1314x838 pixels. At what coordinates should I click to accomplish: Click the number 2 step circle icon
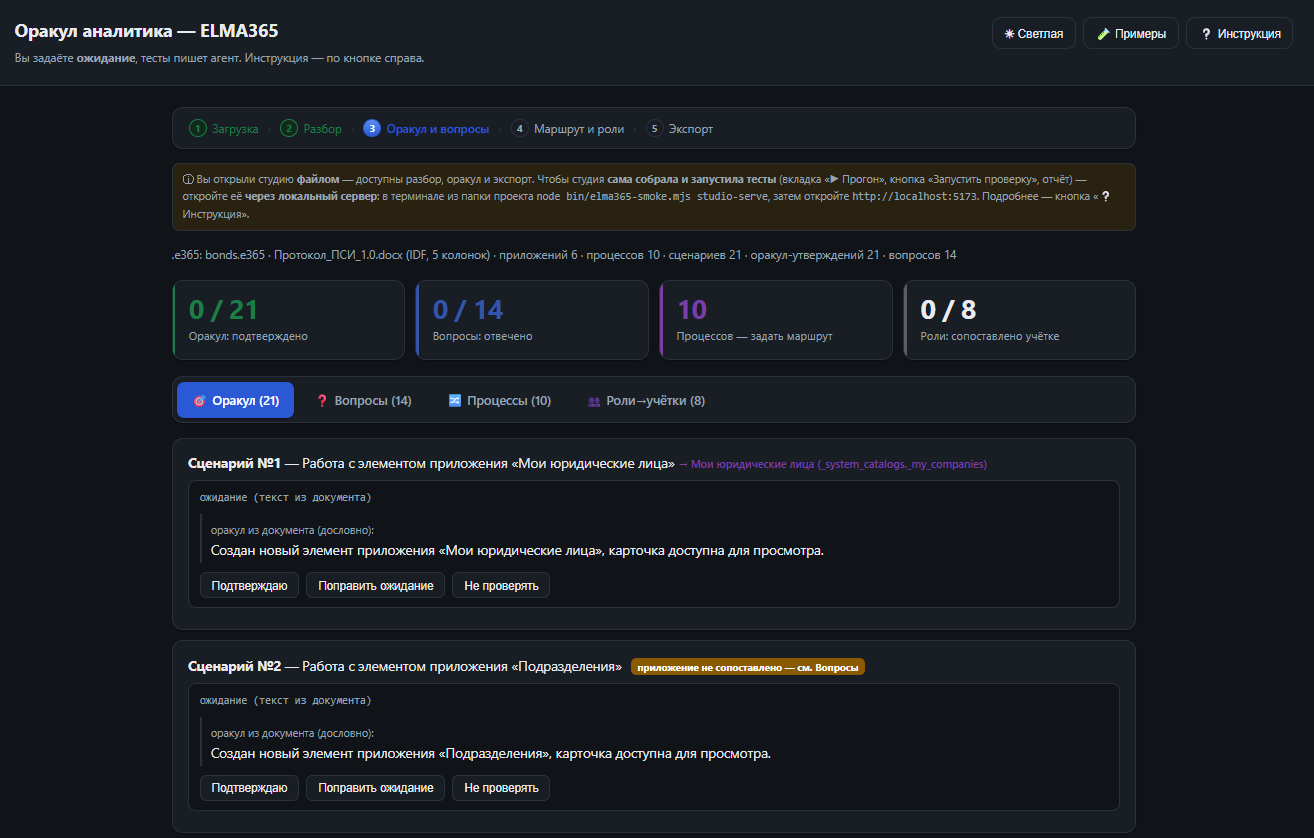coord(289,129)
